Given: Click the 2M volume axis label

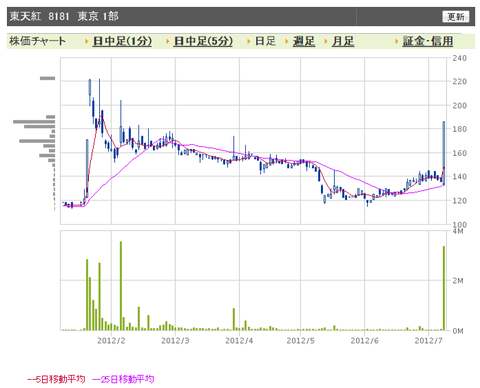Looking at the screenshot, I should pos(458,281).
